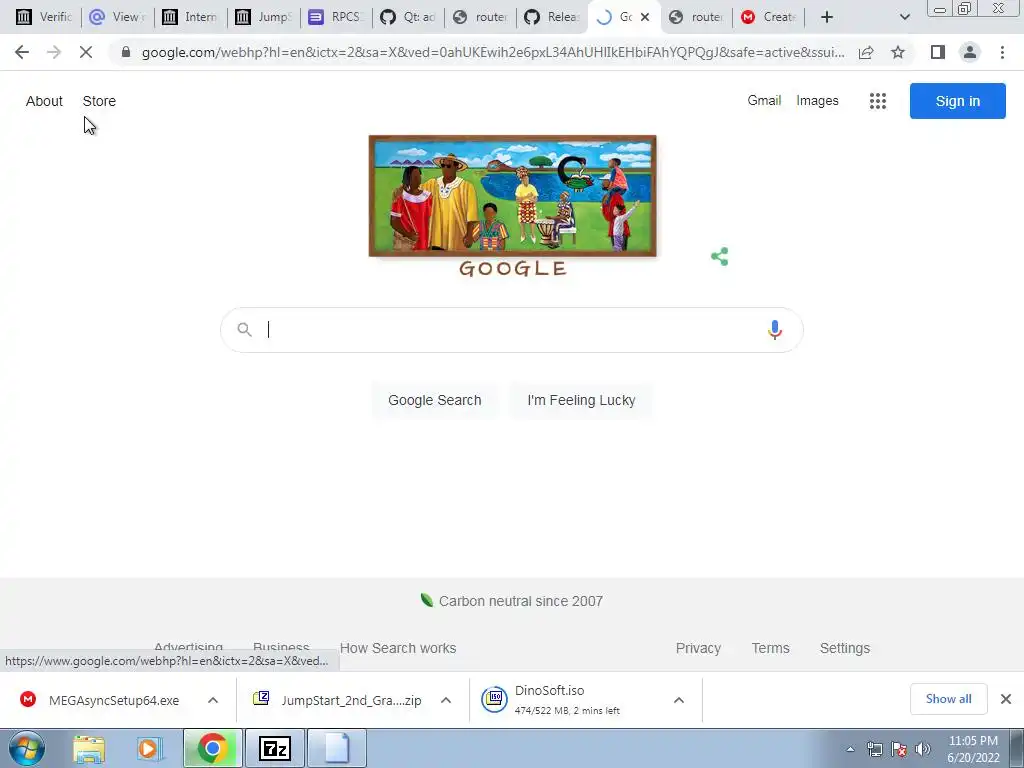Open the Gmail link
The width and height of the screenshot is (1024, 768).
(764, 101)
